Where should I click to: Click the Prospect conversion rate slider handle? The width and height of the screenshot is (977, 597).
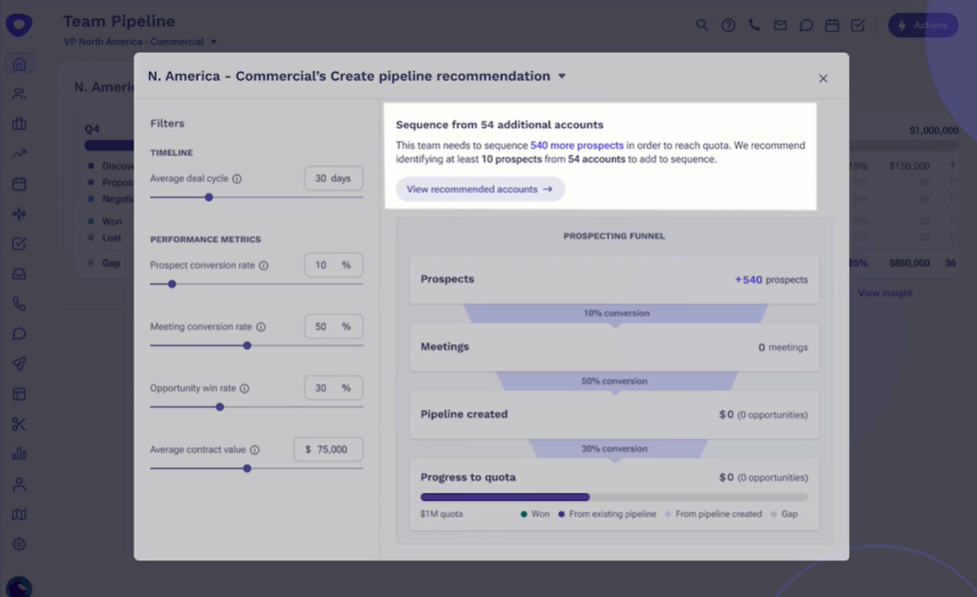point(172,284)
